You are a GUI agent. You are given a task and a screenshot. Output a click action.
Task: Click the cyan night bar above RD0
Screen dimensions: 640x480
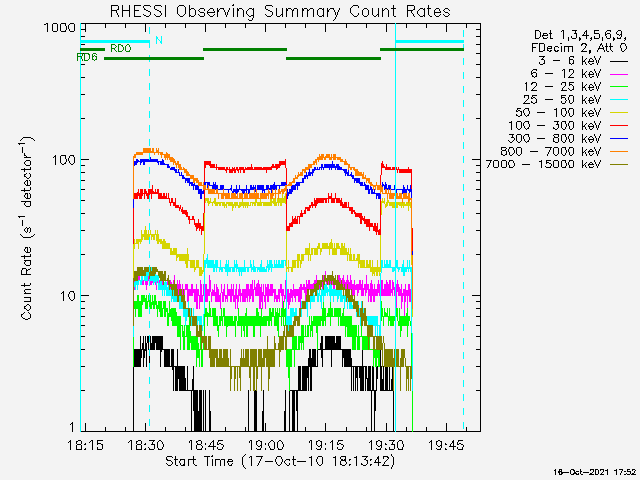tap(115, 41)
